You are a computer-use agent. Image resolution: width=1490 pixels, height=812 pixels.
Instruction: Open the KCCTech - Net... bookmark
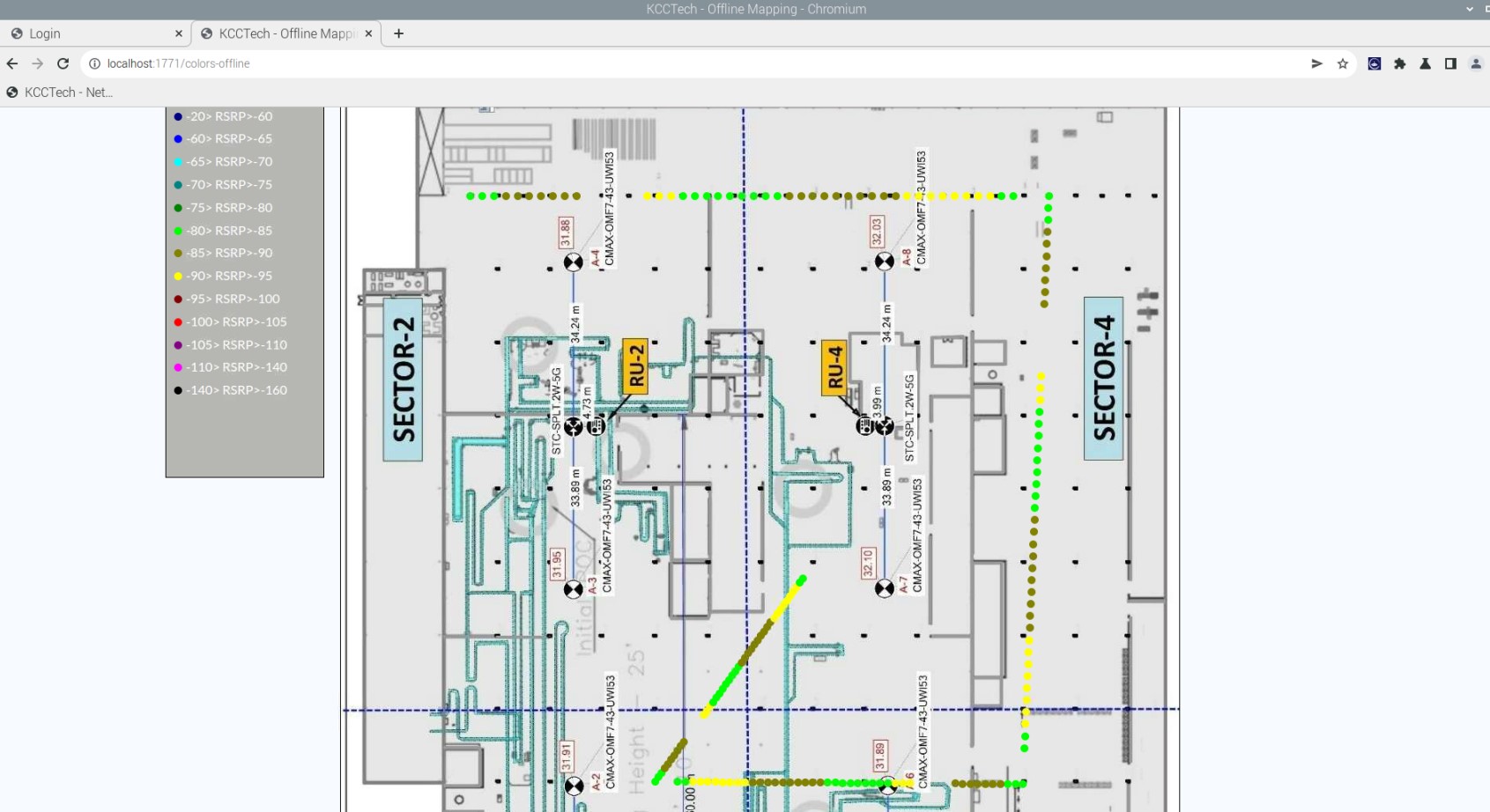coord(59,92)
